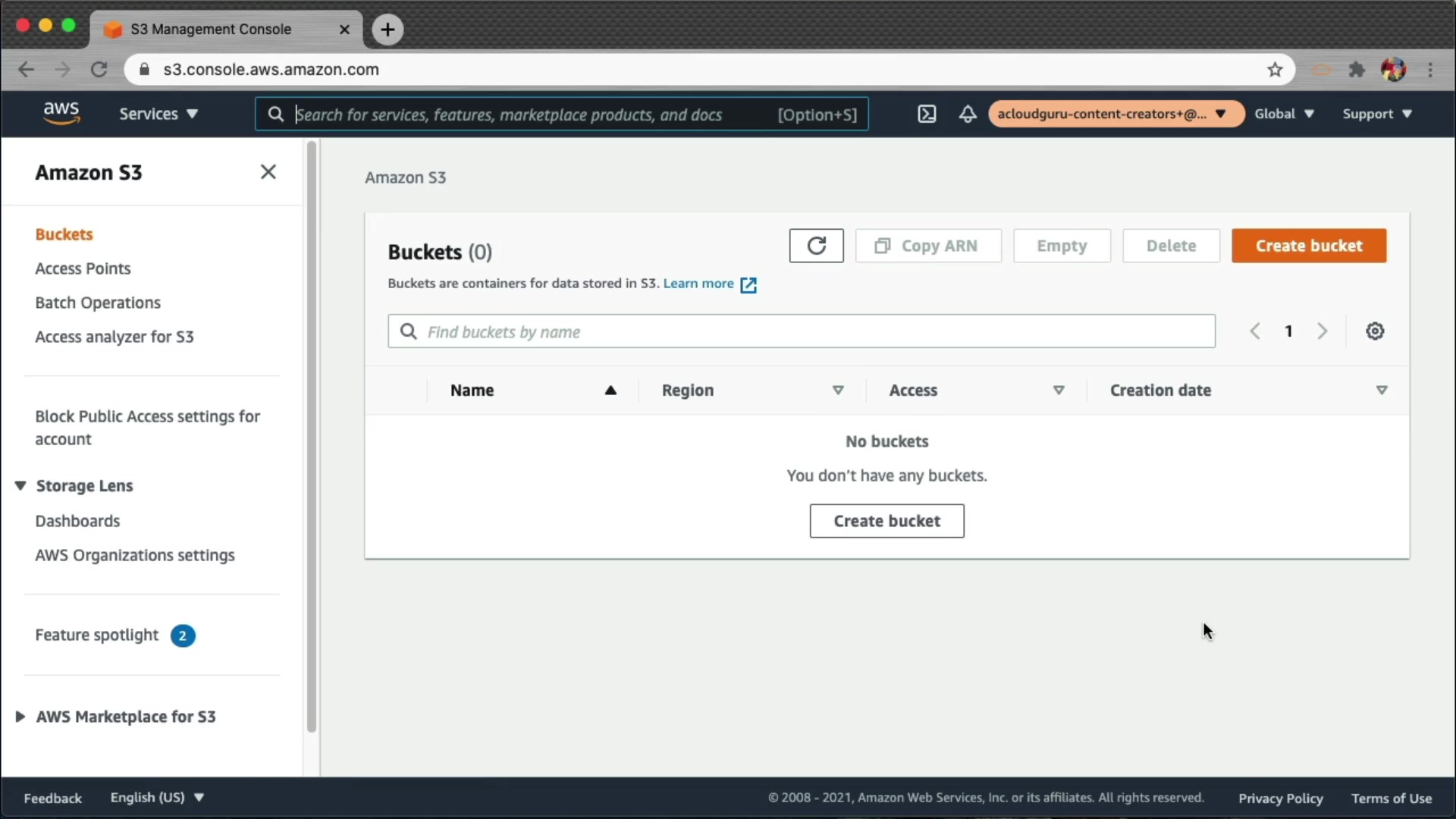
Task: Open browser extensions puzzle icon
Action: coord(1357,70)
